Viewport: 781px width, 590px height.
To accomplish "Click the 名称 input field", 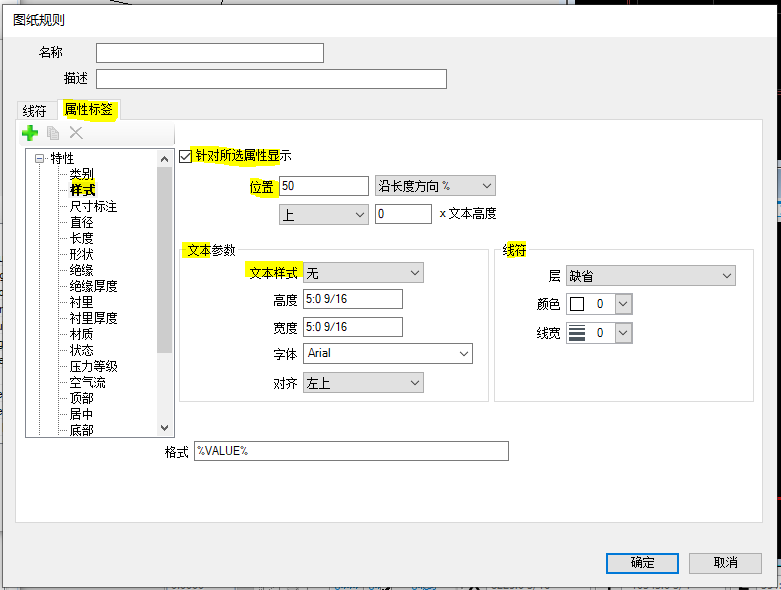I will [210, 53].
